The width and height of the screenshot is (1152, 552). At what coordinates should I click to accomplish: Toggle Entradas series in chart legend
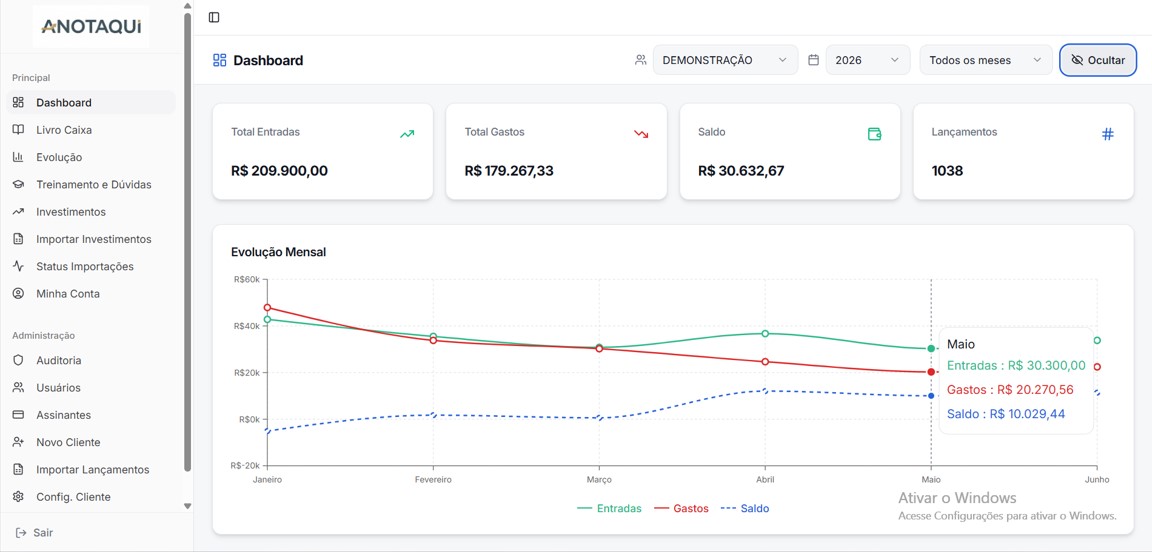tap(609, 508)
